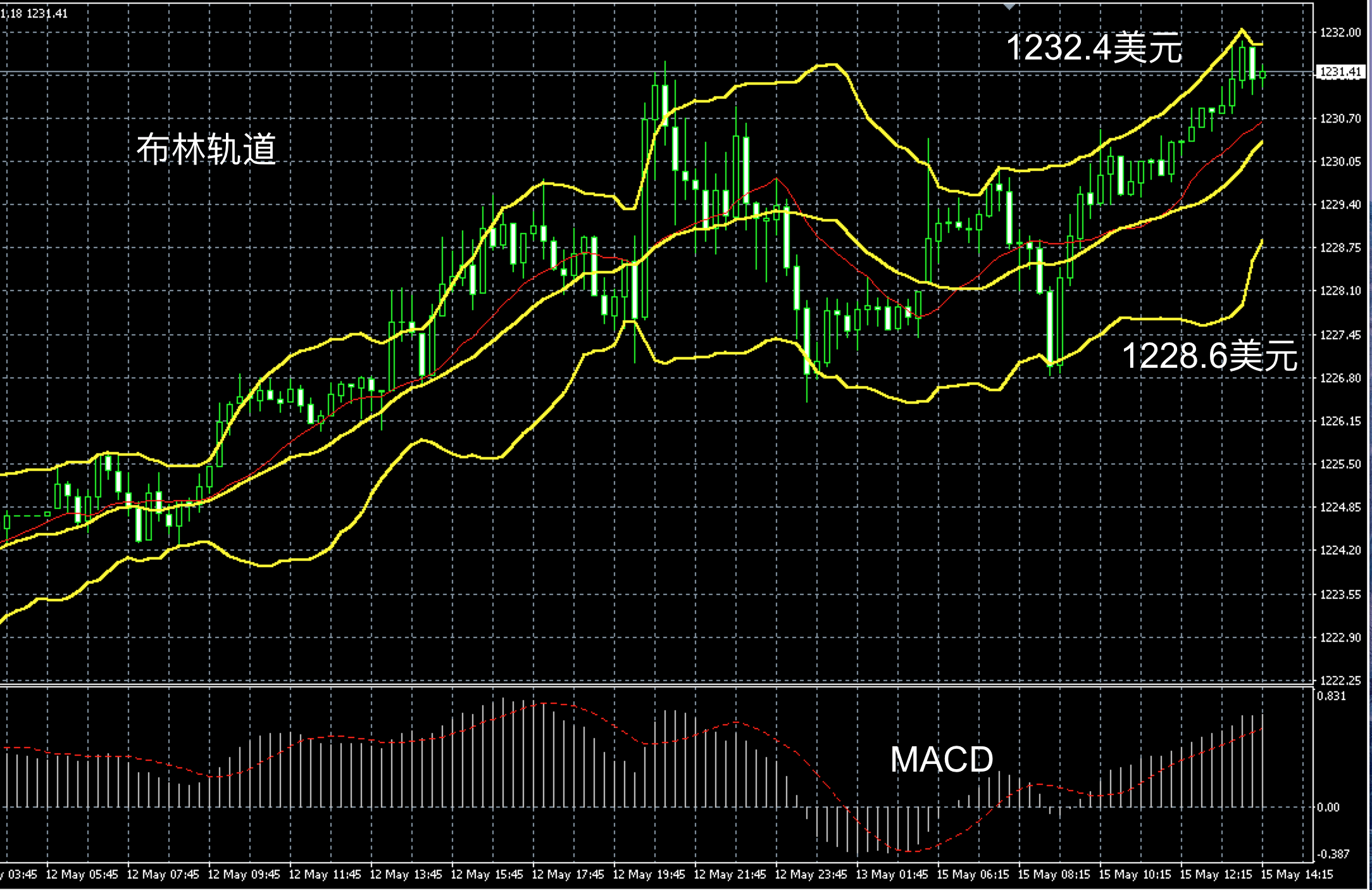This screenshot has height=890, width=1372.
Task: Click the 12 May 05:45 time label
Action: pyautogui.click(x=82, y=875)
